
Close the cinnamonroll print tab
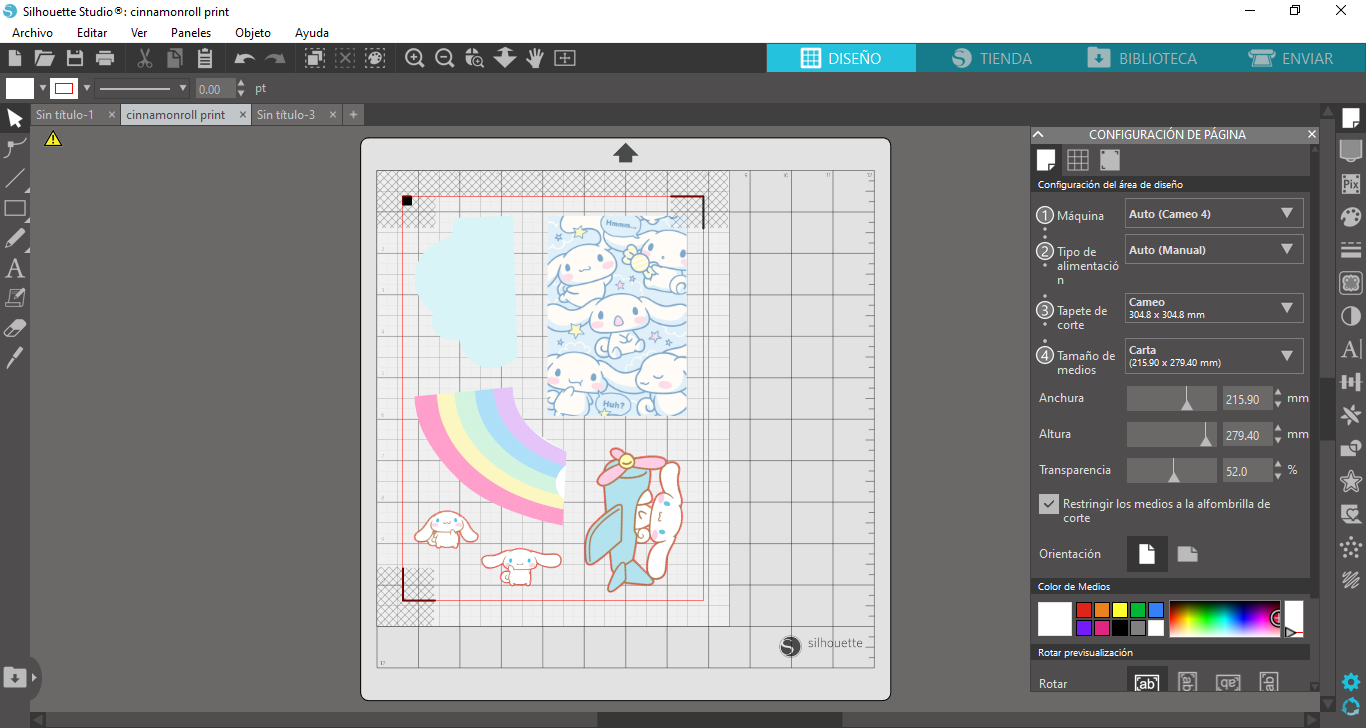(242, 115)
